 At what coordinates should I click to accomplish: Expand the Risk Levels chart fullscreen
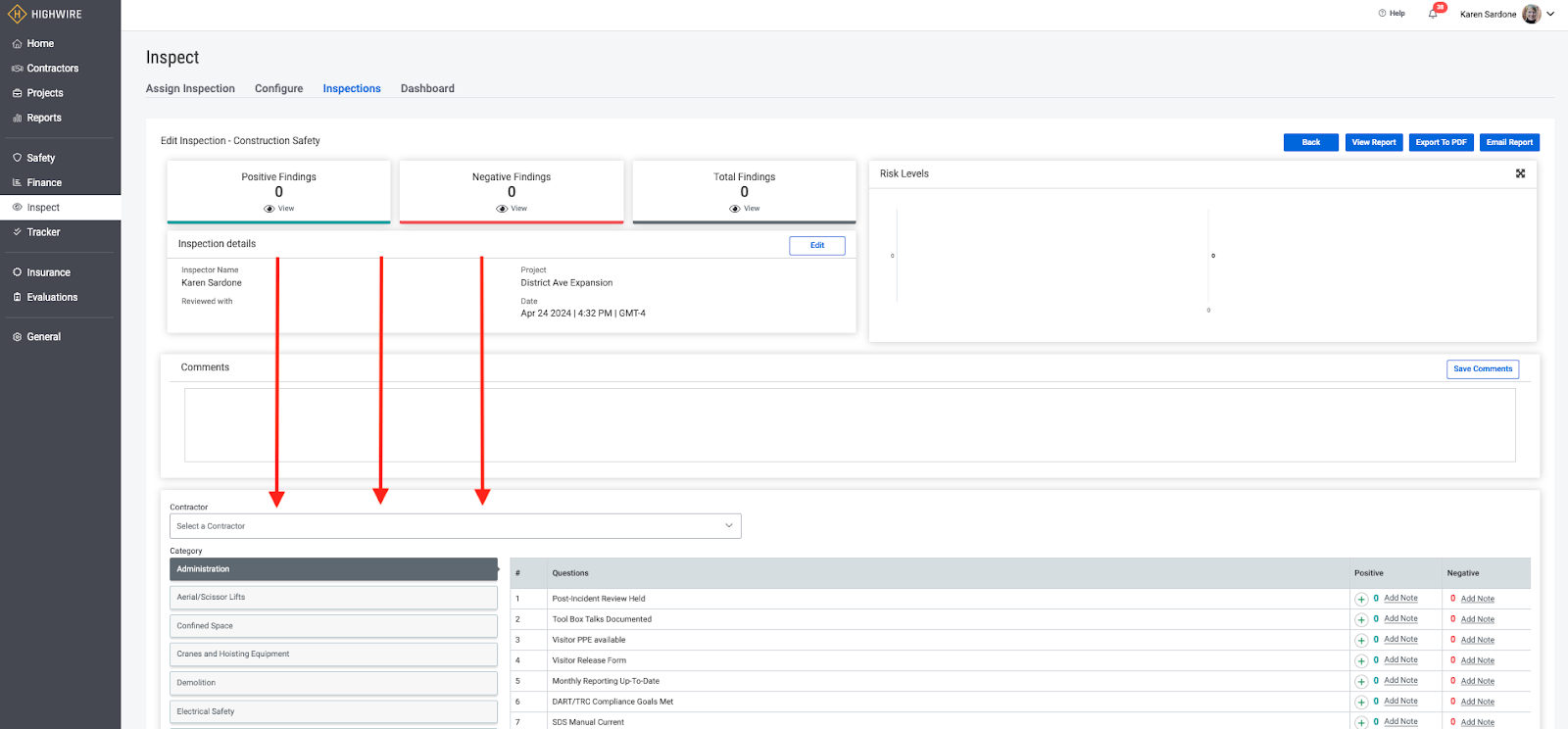[1521, 173]
